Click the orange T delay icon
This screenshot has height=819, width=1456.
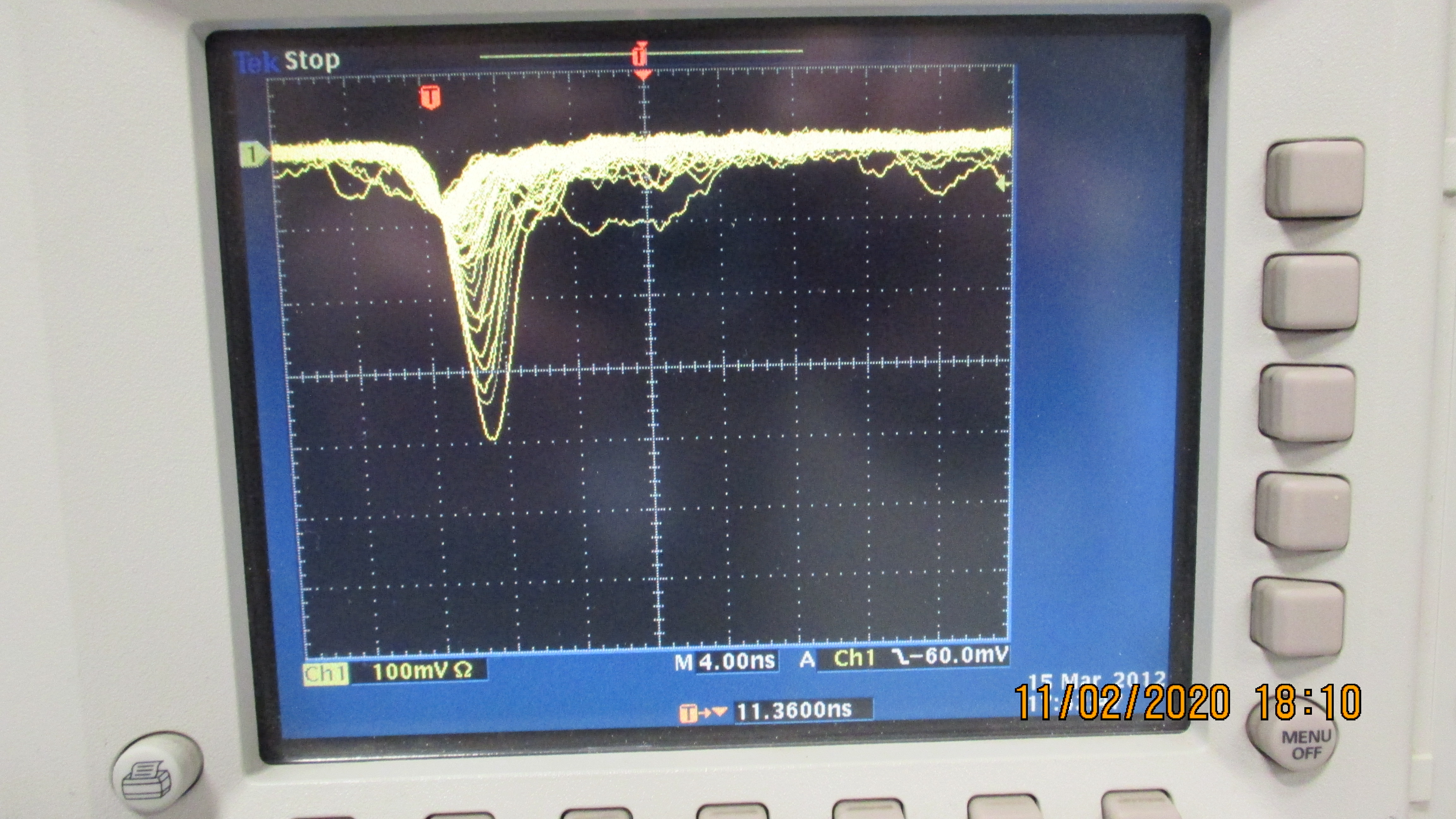tap(689, 713)
